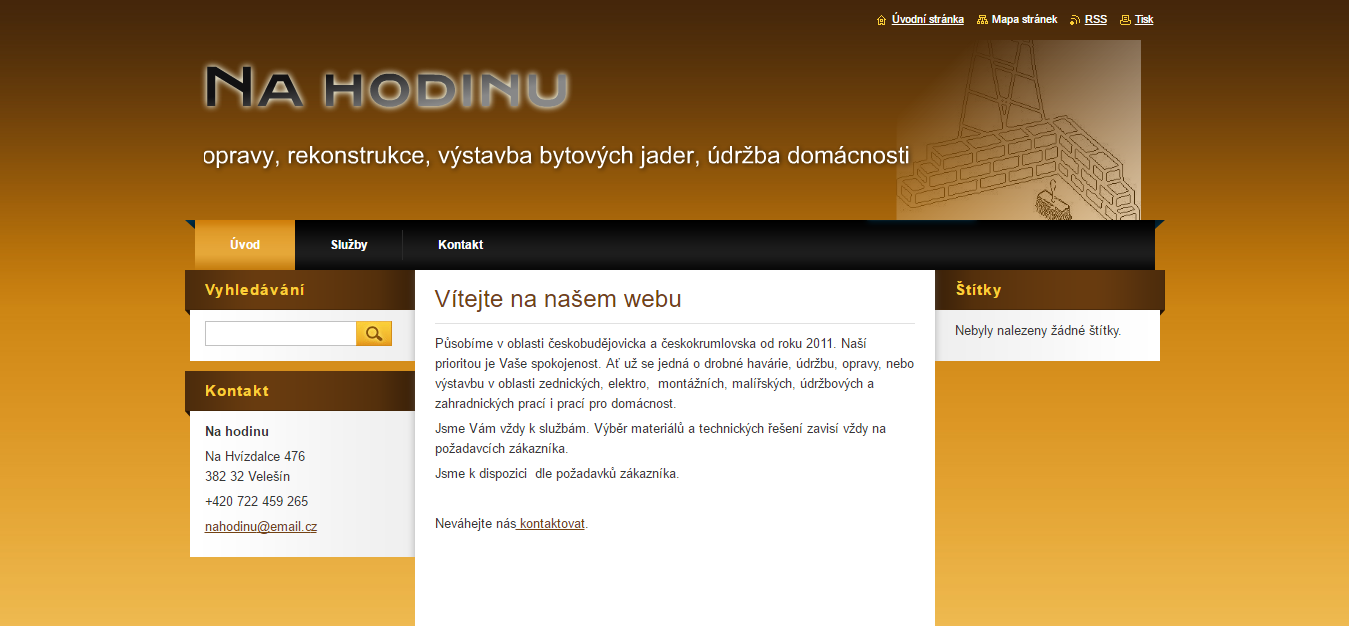Click the phone number +420 722 459 265

click(x=256, y=501)
